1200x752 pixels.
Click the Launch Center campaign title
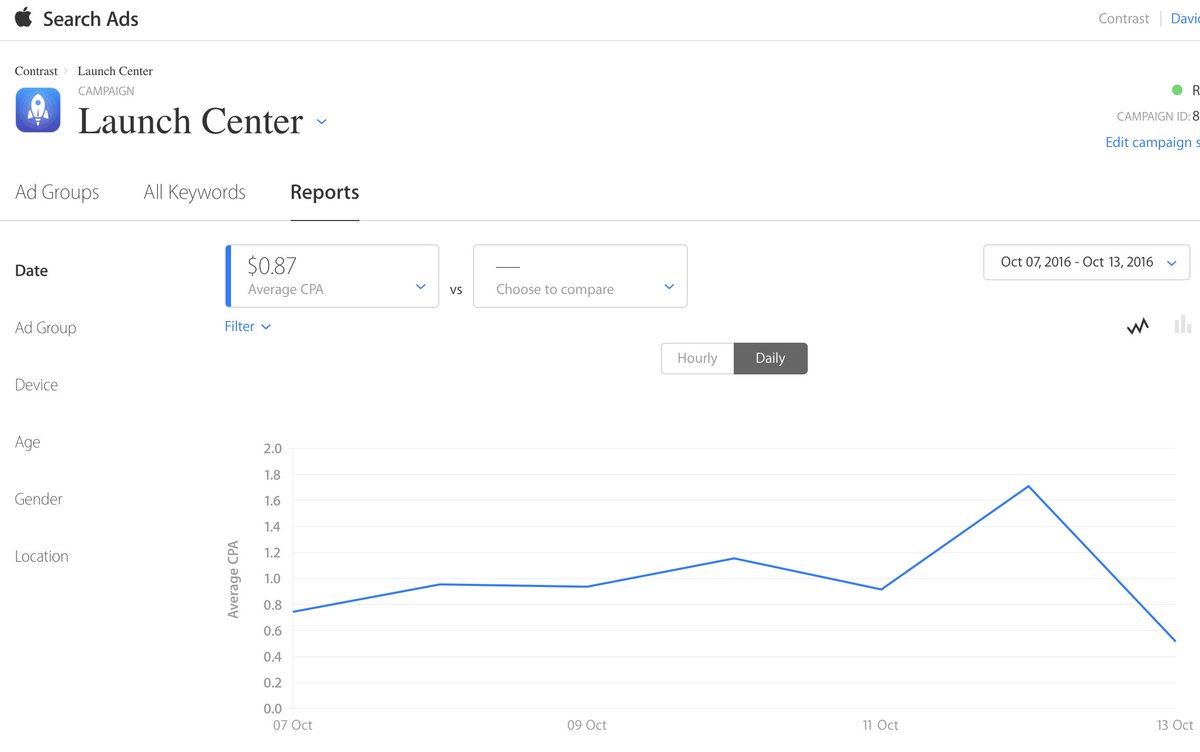[190, 121]
